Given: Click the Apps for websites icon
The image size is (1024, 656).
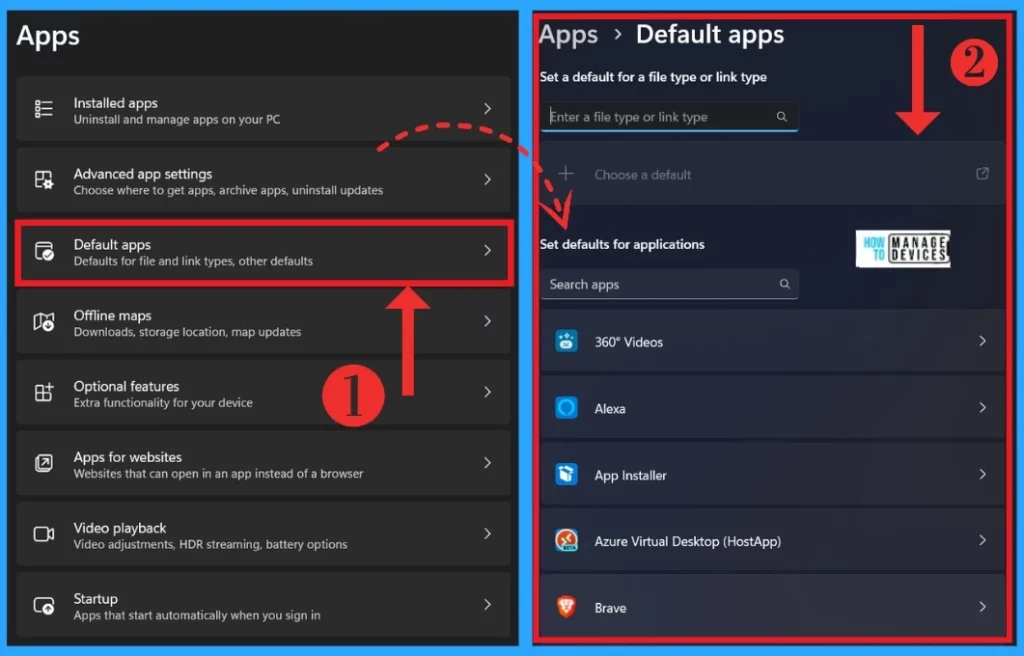Looking at the screenshot, I should [x=44, y=463].
